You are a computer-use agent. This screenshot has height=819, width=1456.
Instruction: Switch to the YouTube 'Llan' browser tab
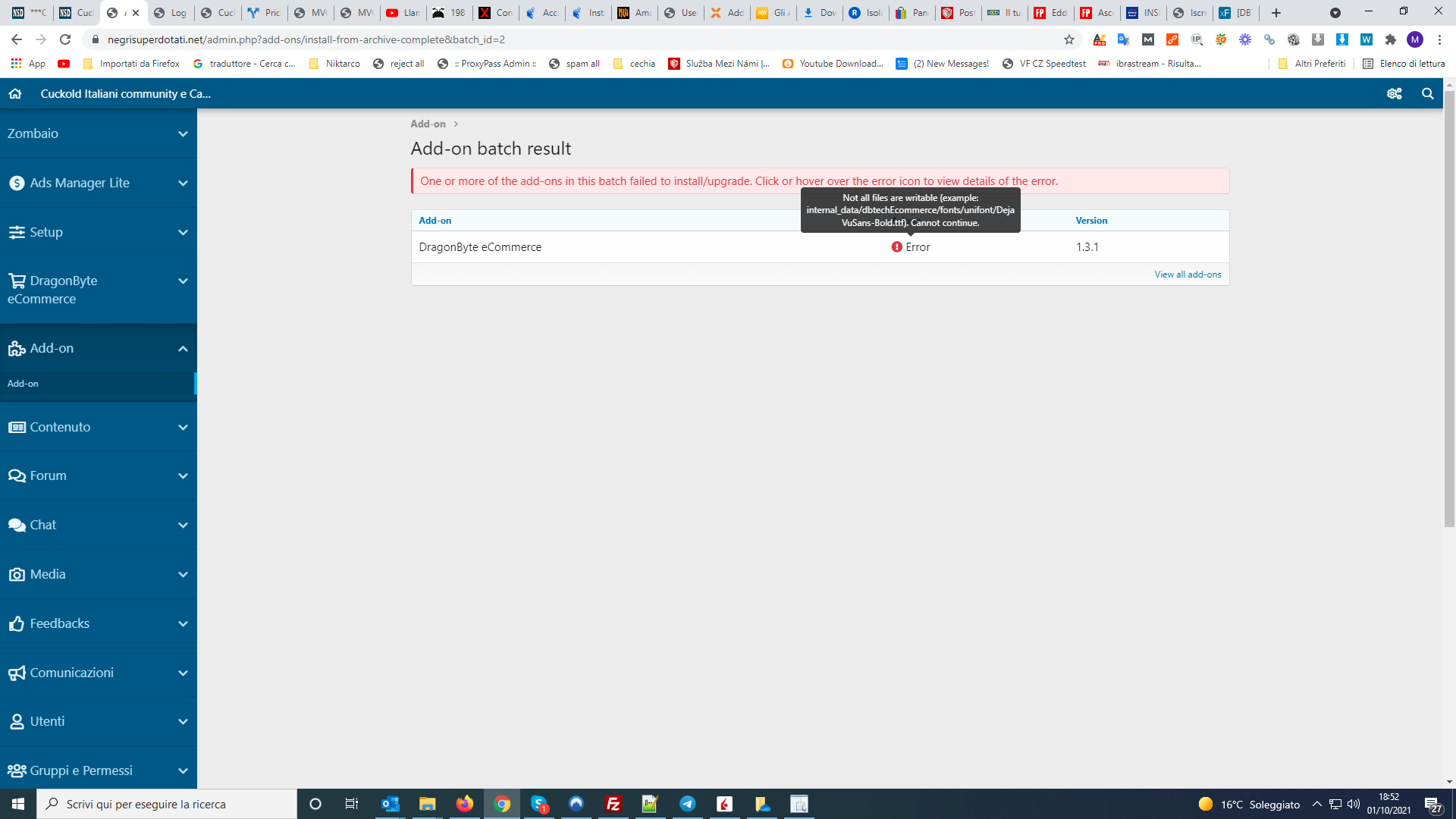point(403,13)
